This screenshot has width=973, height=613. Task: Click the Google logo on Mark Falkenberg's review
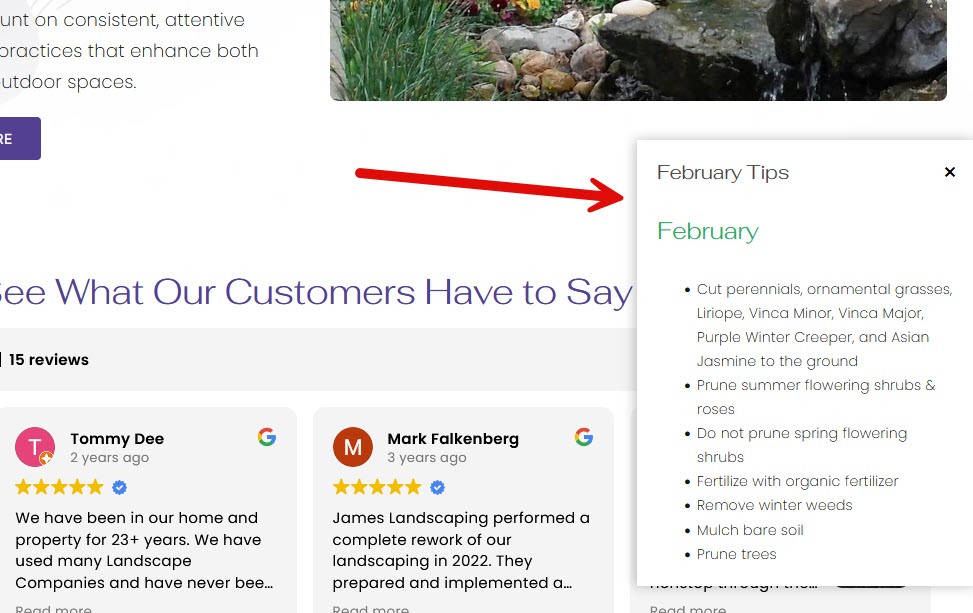point(583,437)
